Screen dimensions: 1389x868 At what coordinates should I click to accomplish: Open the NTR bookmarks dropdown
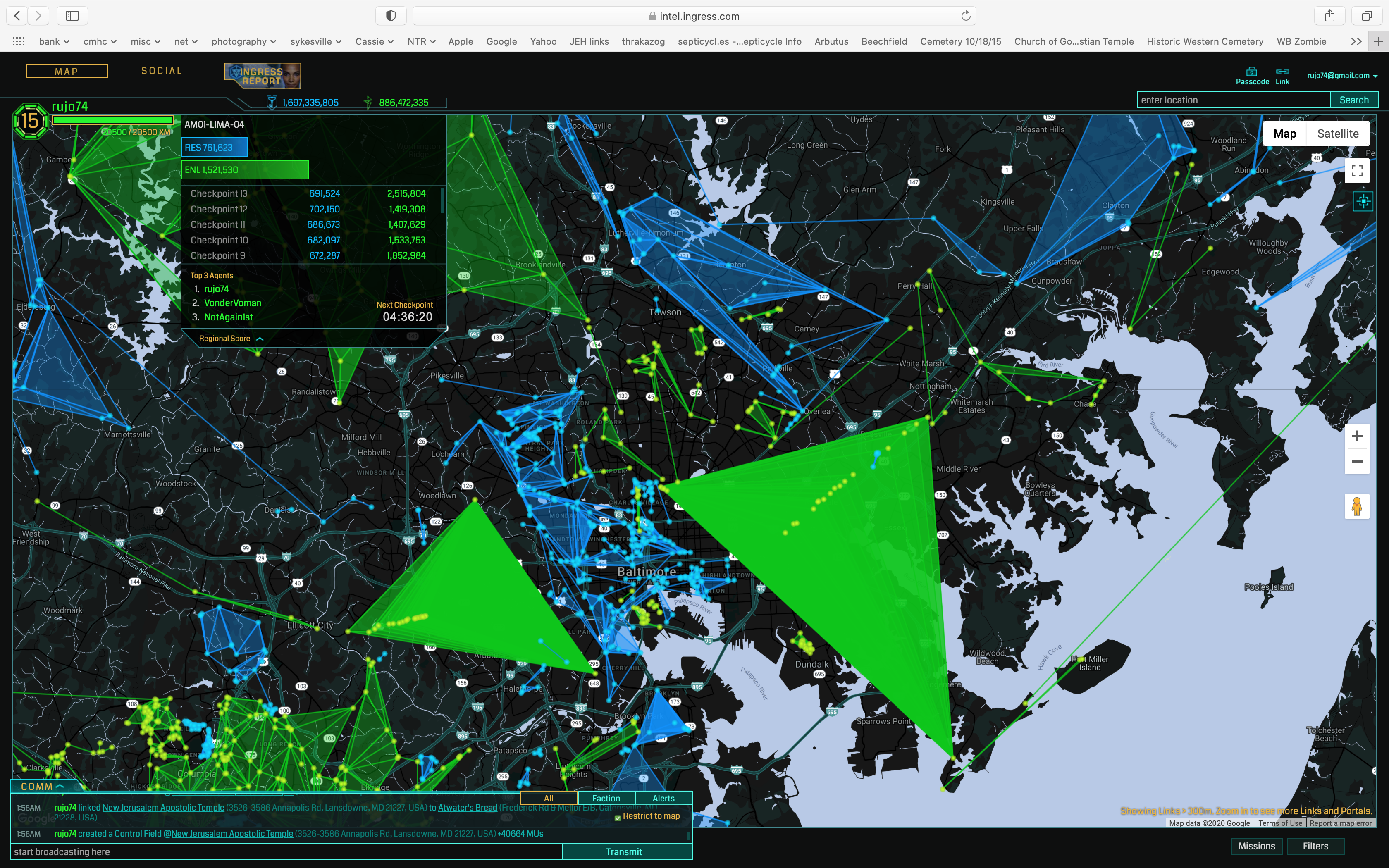point(421,41)
